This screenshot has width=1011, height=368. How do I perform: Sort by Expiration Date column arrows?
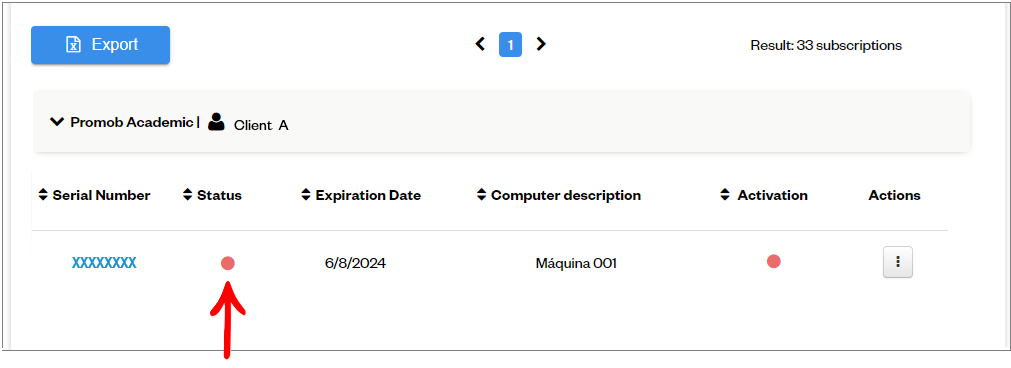306,195
